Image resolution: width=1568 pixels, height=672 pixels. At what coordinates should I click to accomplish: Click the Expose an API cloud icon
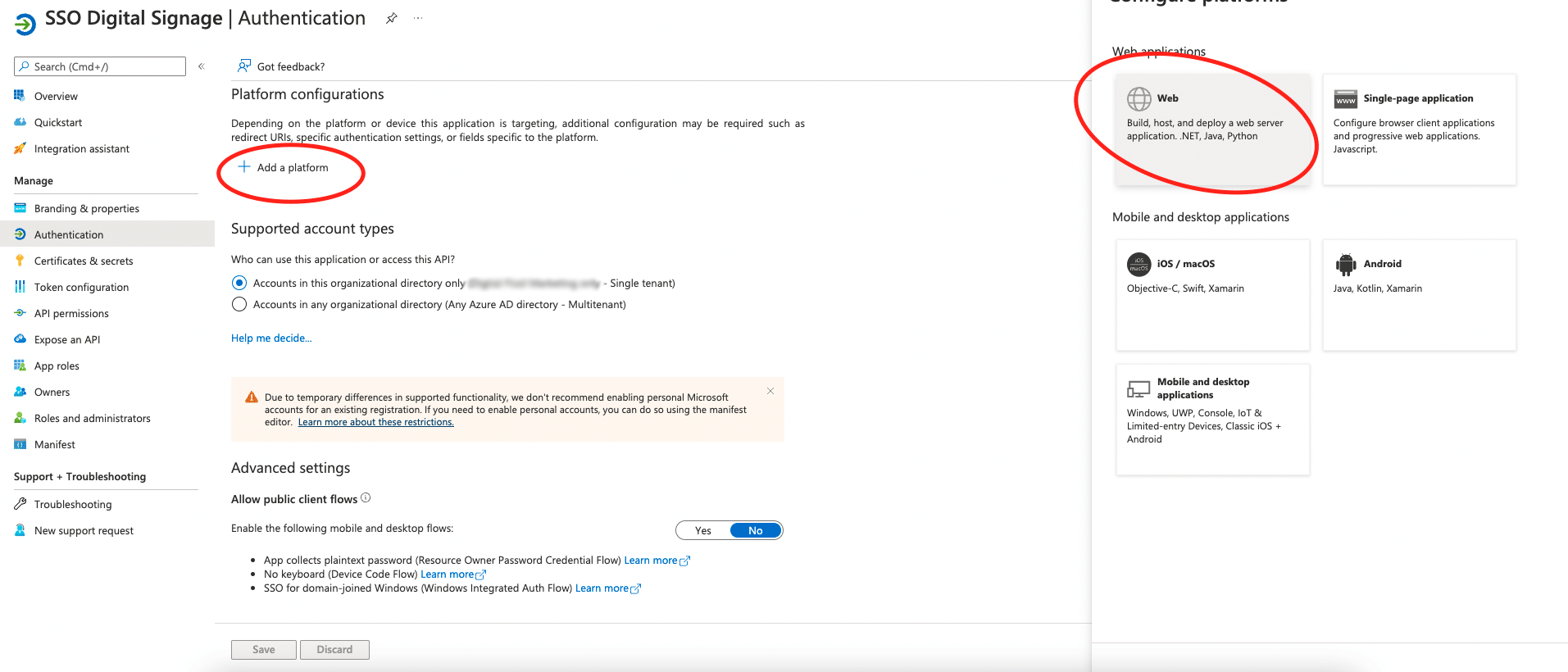(20, 339)
